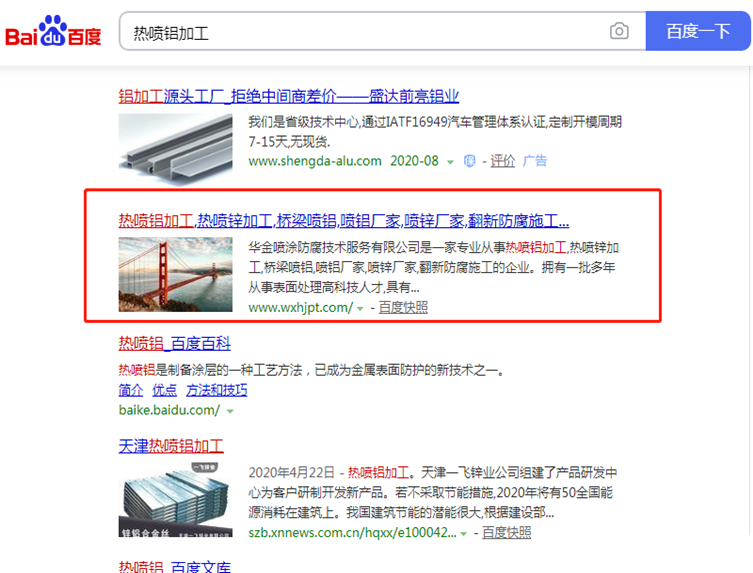This screenshot has width=753, height=573.
Task: Click the Baidu logo
Action: [x=53, y=32]
